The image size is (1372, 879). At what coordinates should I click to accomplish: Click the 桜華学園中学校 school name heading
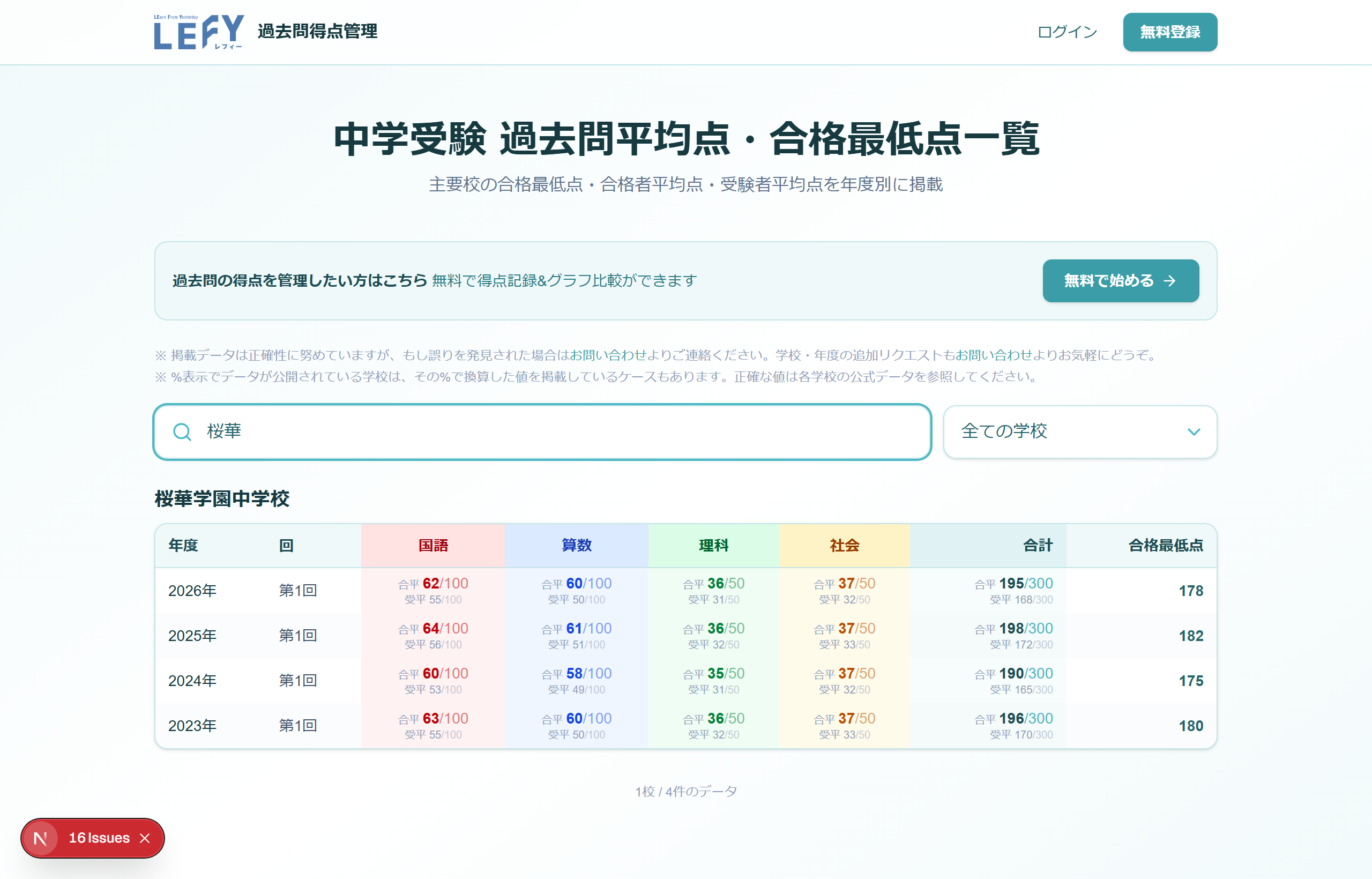[x=221, y=498]
